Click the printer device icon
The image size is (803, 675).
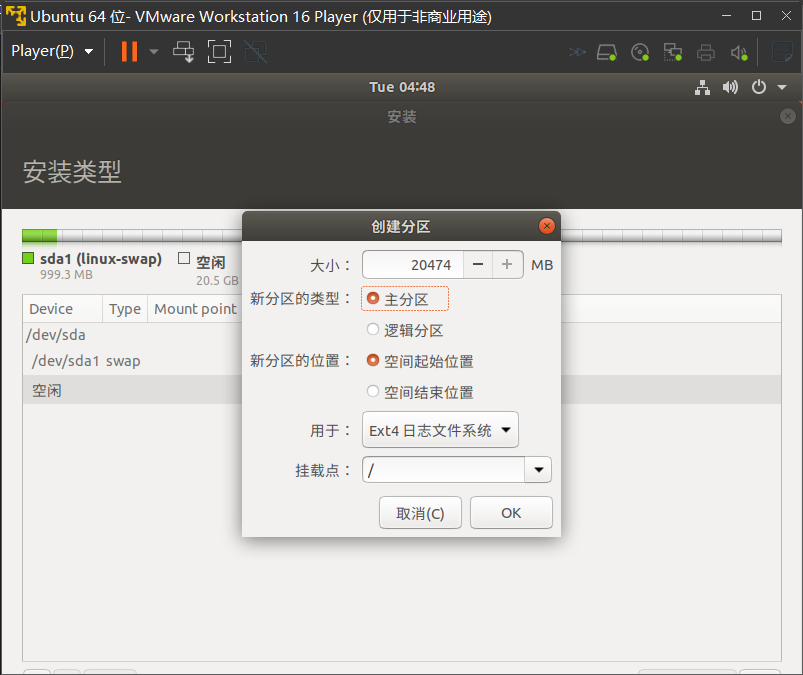coord(706,52)
